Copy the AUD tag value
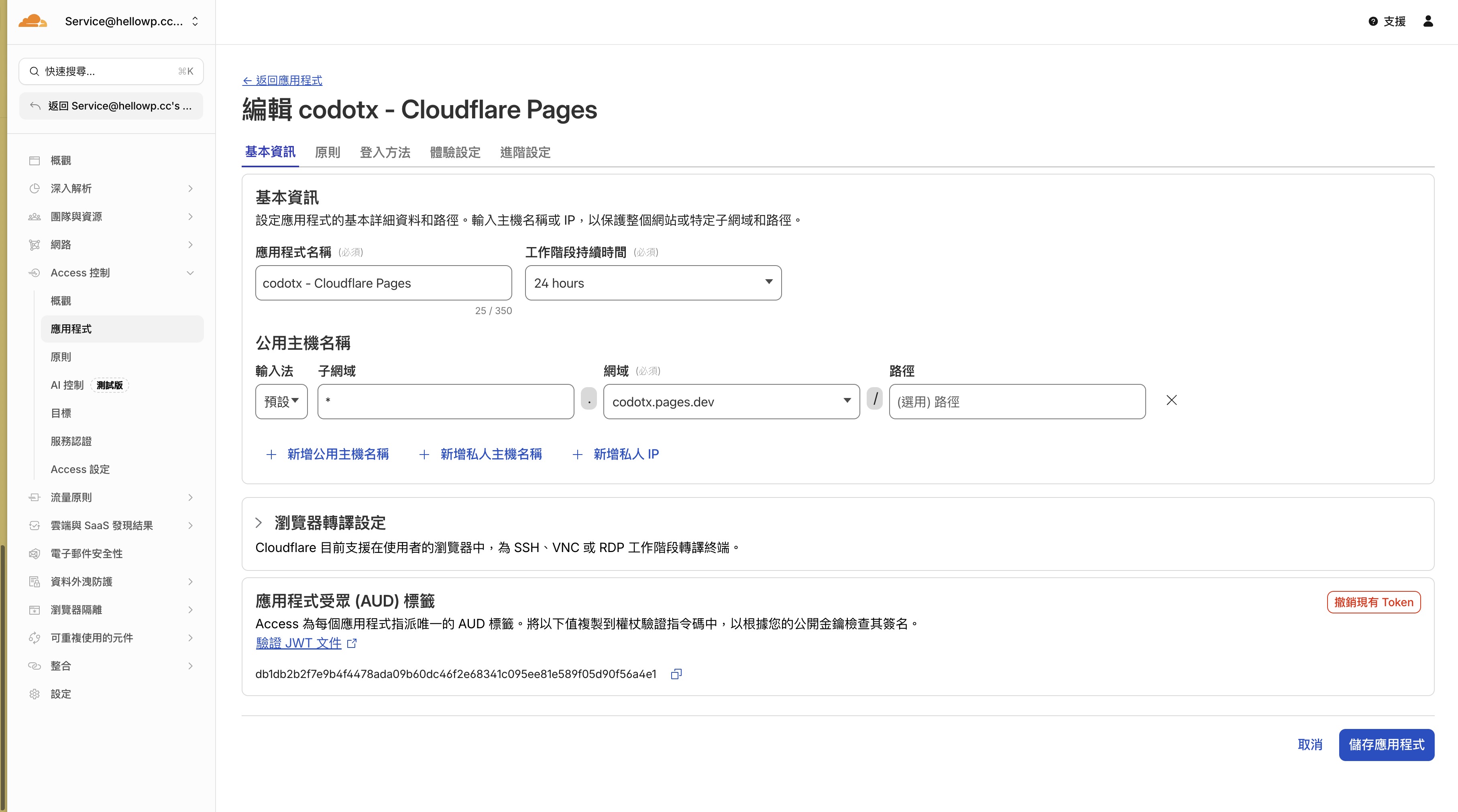 tap(675, 674)
